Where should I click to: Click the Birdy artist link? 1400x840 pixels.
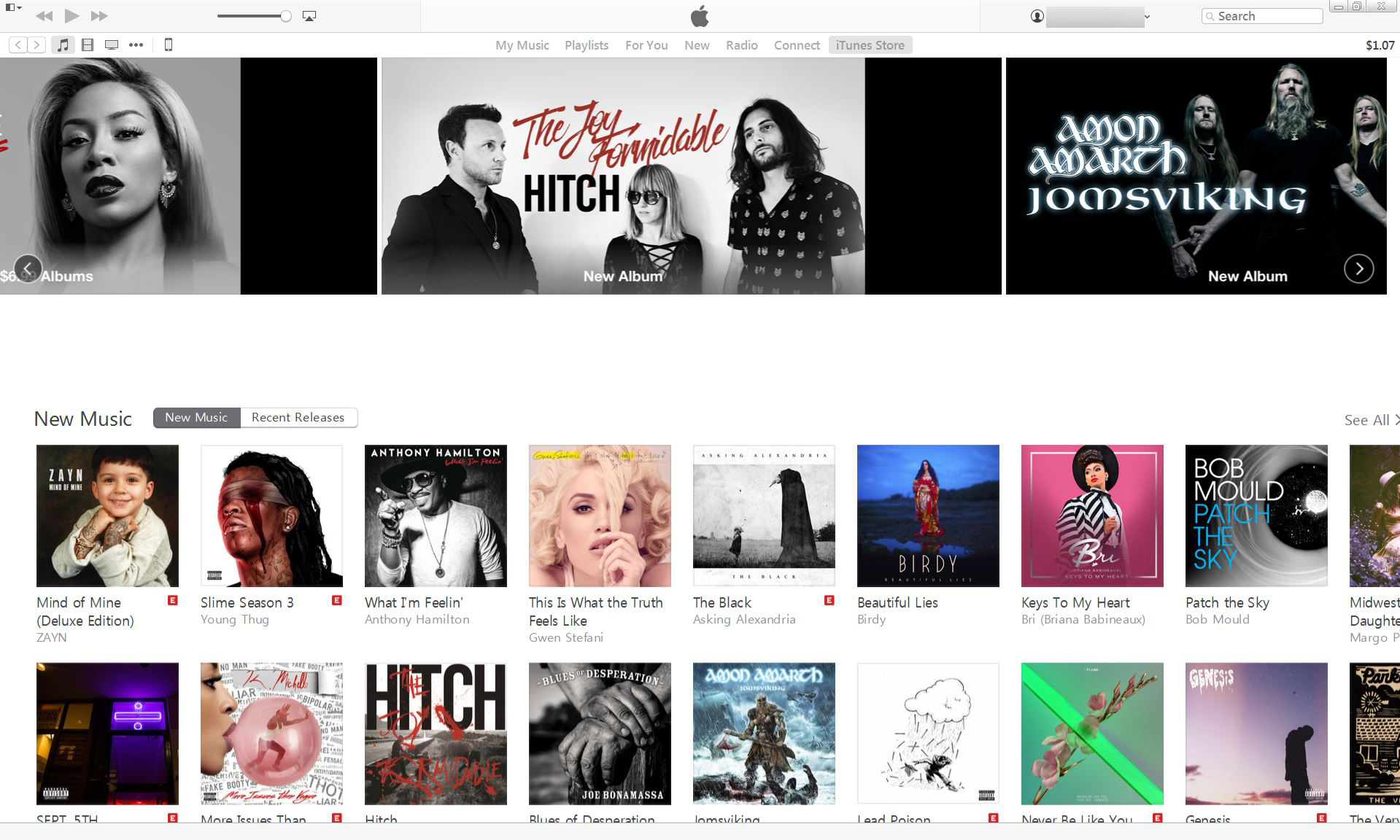coord(871,620)
